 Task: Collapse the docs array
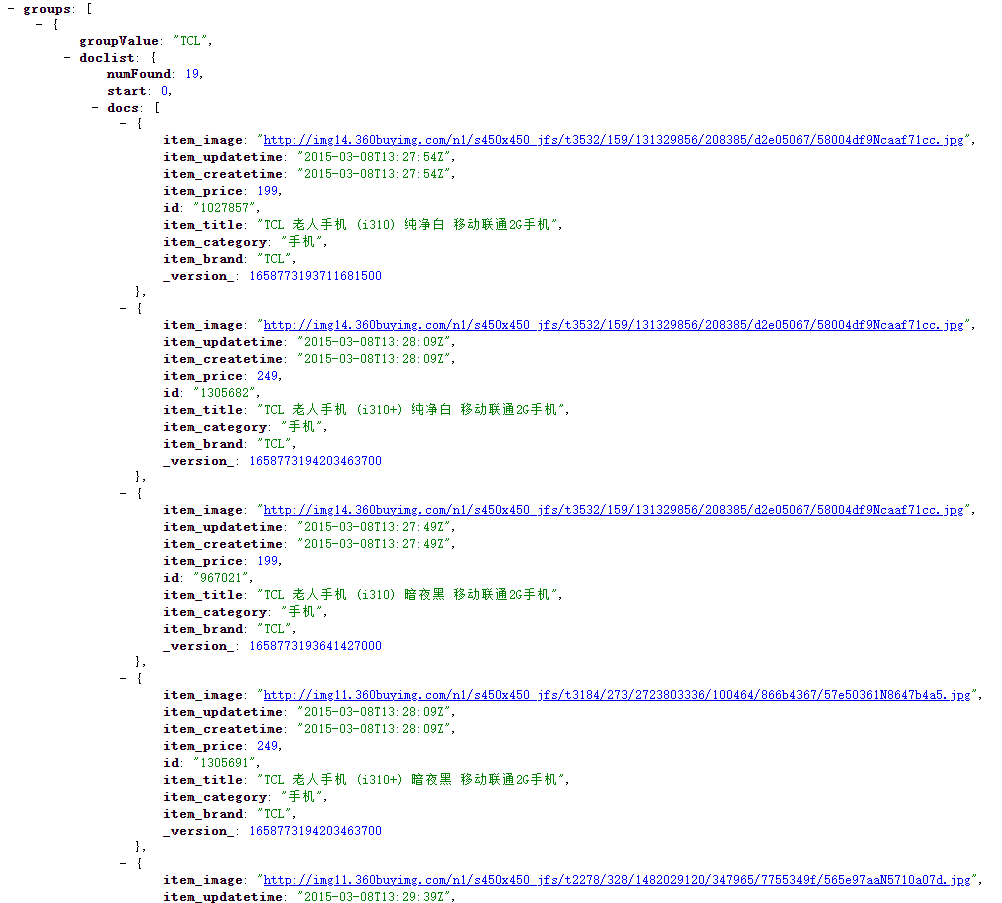[95, 108]
